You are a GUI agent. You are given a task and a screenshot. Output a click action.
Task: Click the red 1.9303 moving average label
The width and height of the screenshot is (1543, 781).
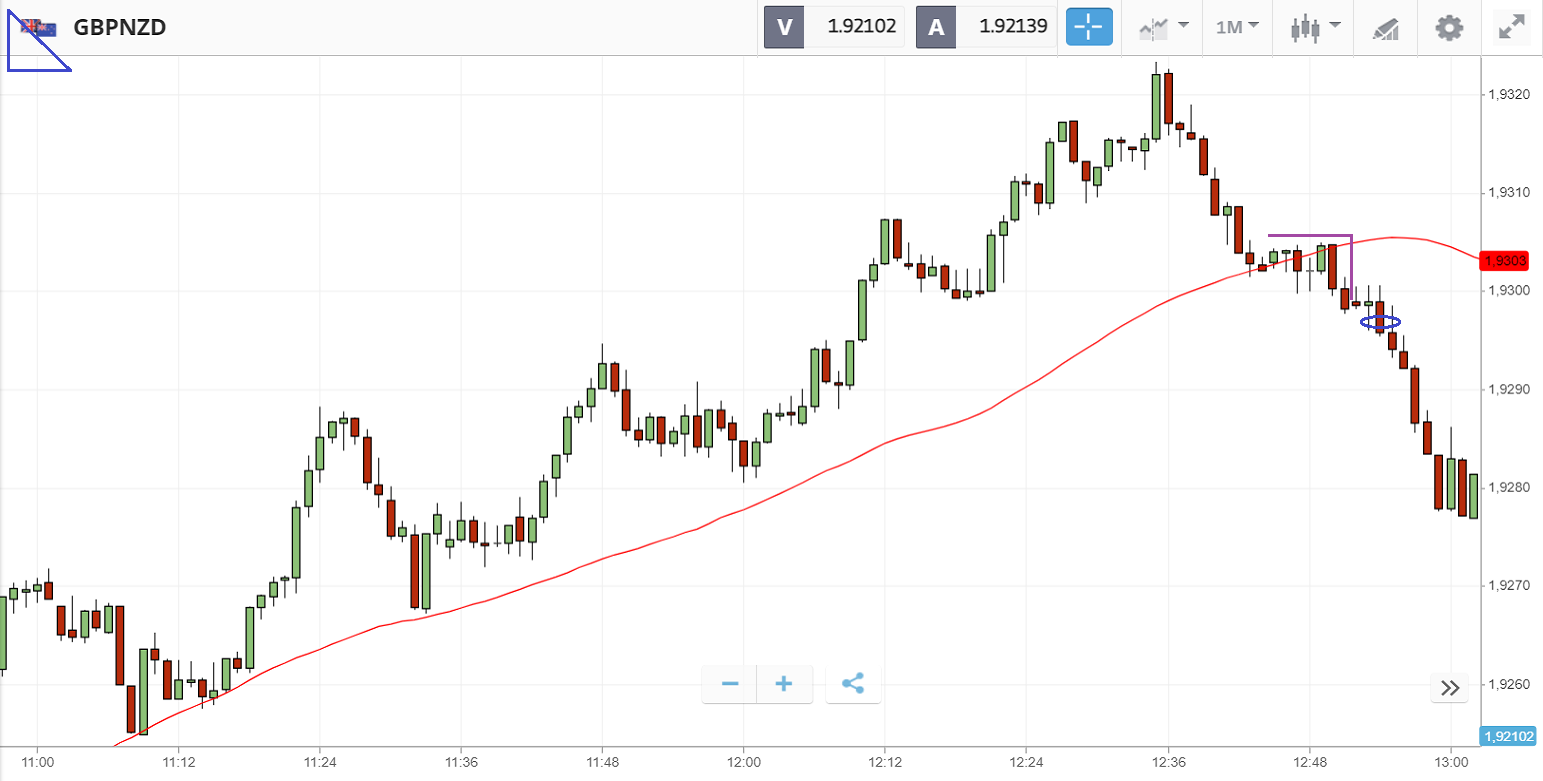(1504, 261)
